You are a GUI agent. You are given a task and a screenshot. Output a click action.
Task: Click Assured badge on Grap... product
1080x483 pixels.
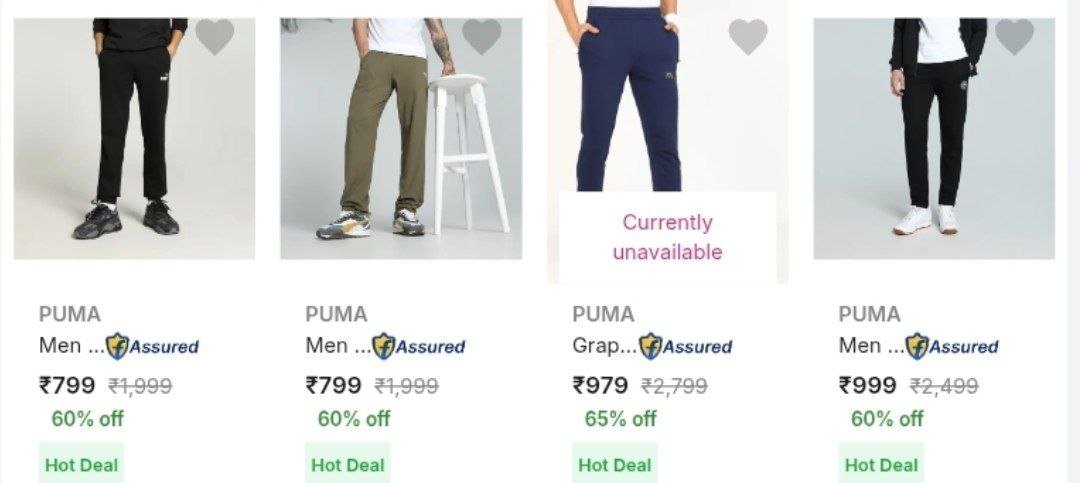click(685, 346)
